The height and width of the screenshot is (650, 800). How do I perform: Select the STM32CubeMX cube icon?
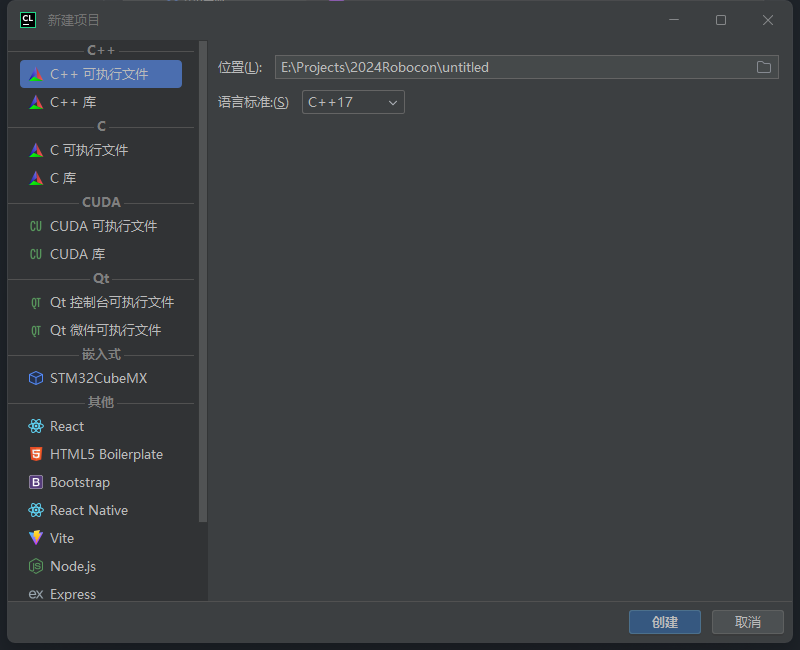(x=36, y=378)
